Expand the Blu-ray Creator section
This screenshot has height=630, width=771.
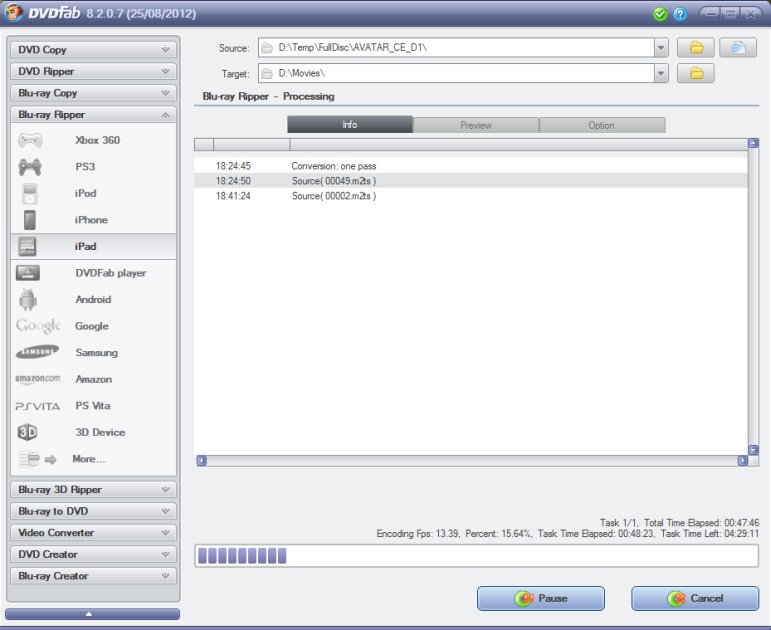coord(93,576)
